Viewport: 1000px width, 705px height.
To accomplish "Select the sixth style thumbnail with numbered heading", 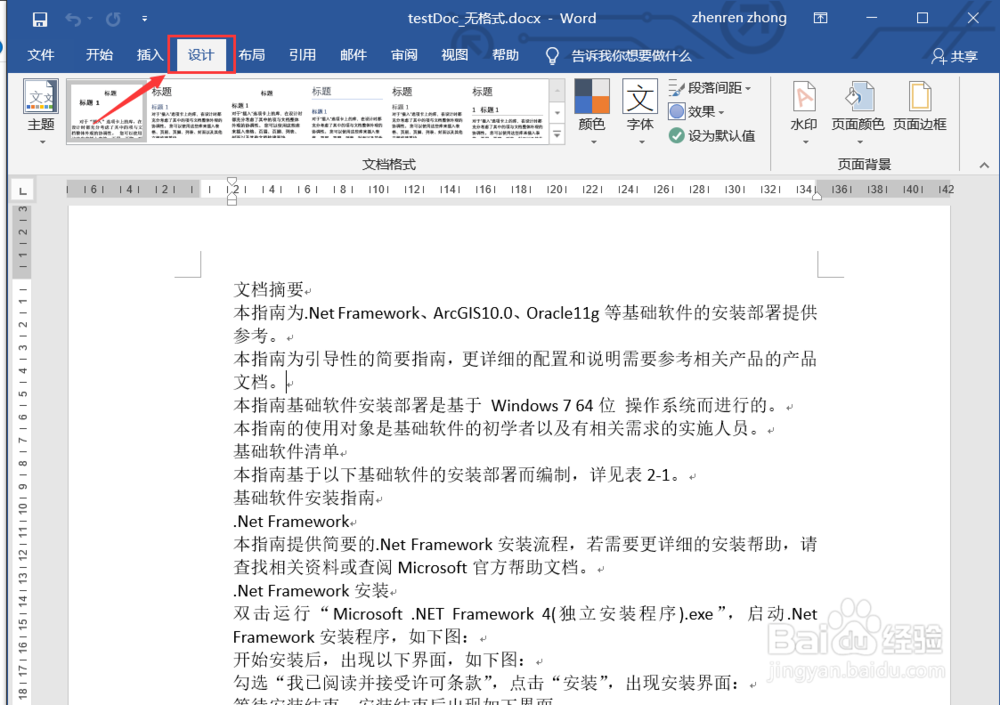I will [507, 112].
